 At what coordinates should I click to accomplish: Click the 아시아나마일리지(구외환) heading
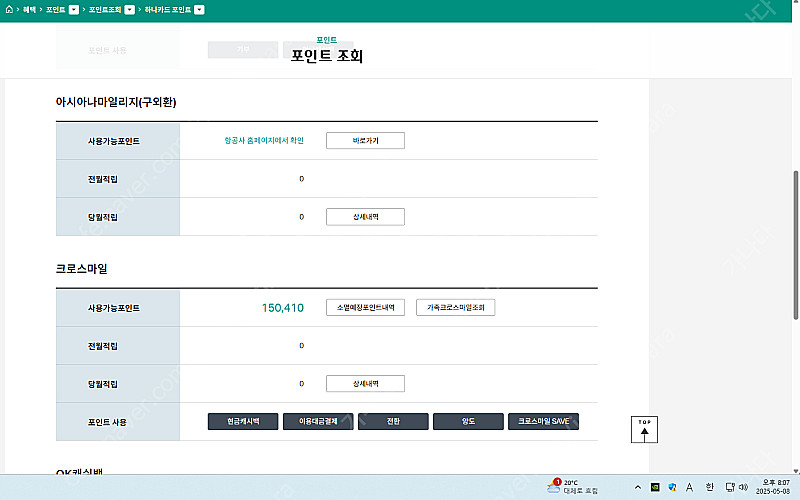[x=116, y=102]
